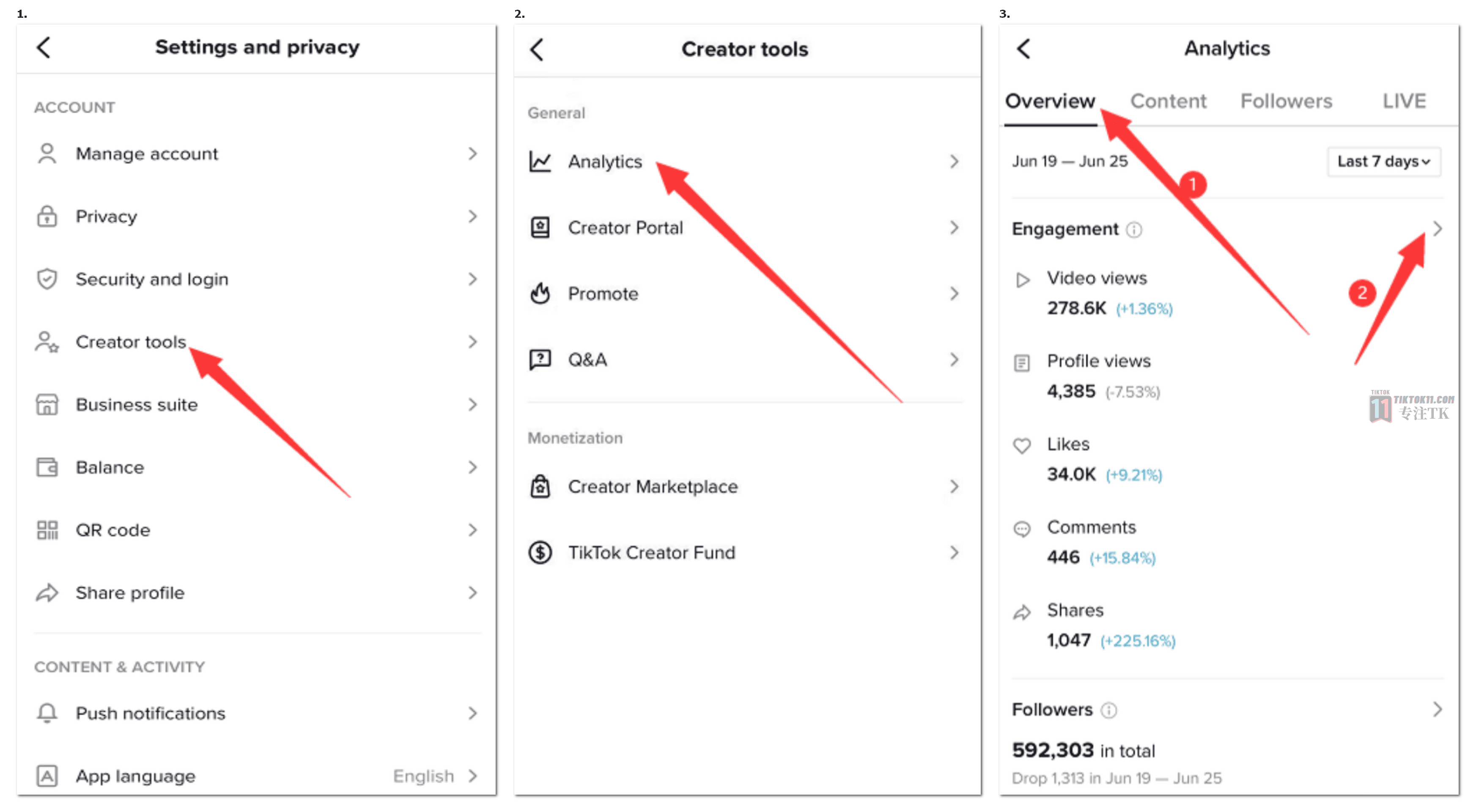The image size is (1476, 812).
Task: Open the Security and login menu item
Action: click(256, 279)
